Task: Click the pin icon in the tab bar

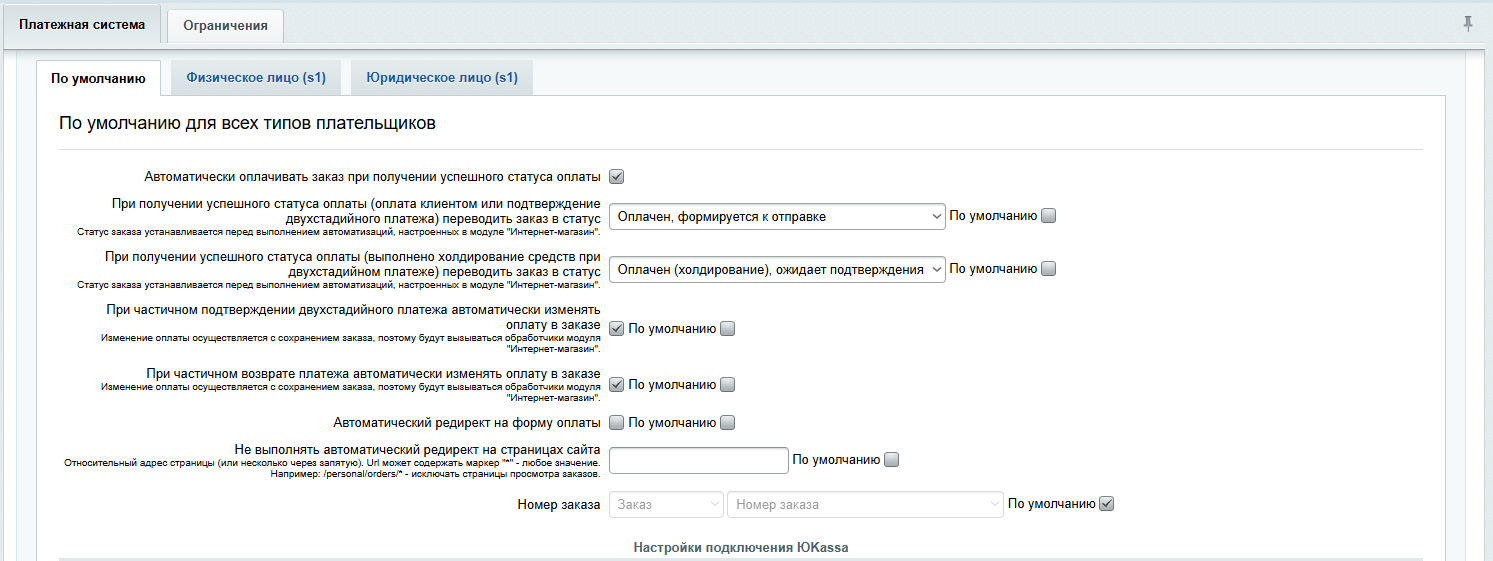Action: coord(1468,24)
